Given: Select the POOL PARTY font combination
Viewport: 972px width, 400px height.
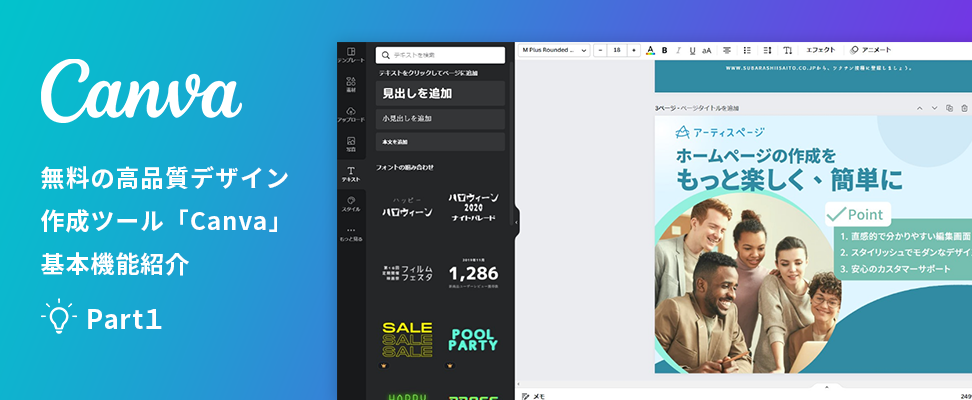Looking at the screenshot, I should 473,340.
